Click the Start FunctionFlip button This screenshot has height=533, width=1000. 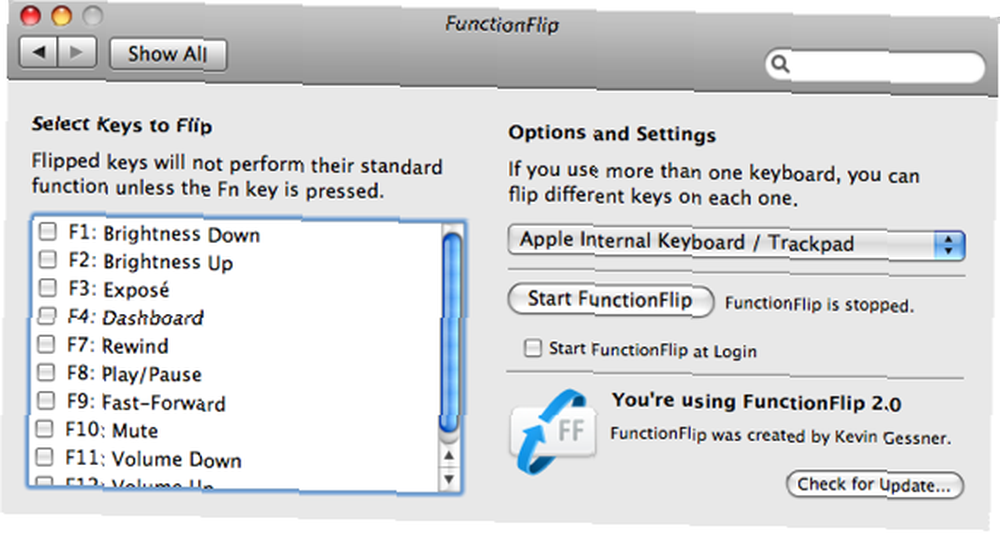610,300
